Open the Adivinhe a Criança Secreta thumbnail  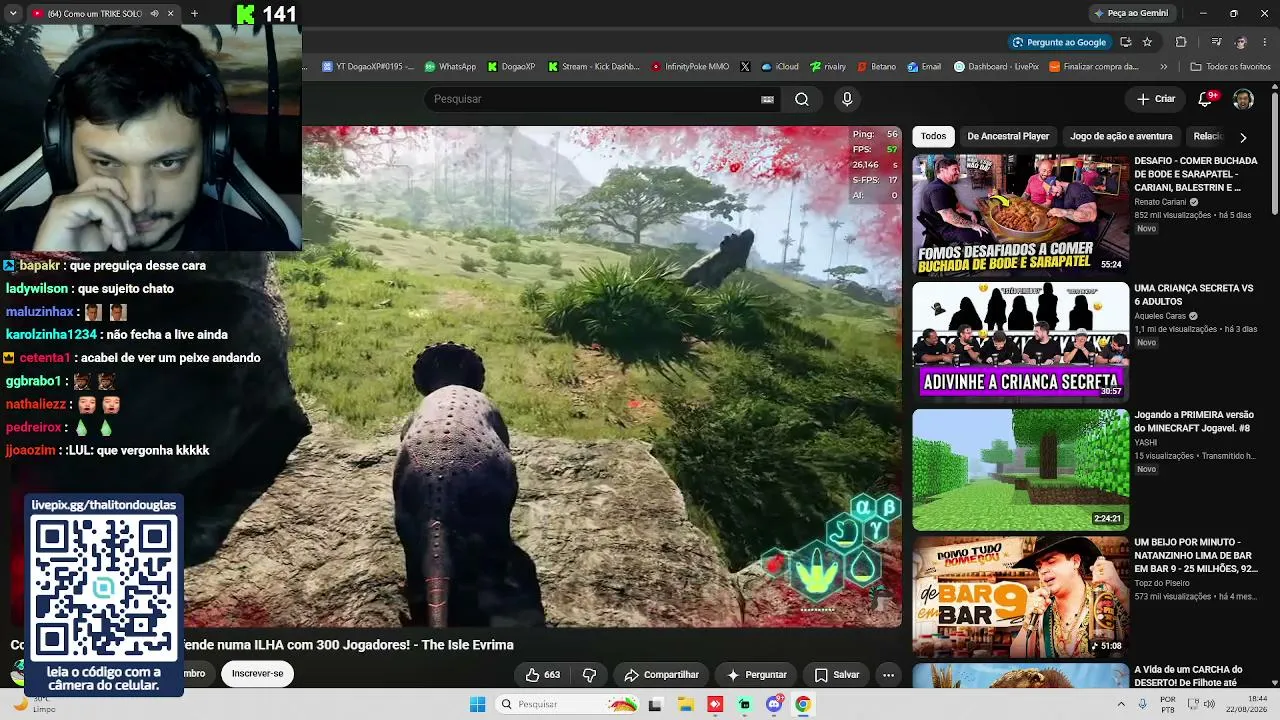(1020, 341)
